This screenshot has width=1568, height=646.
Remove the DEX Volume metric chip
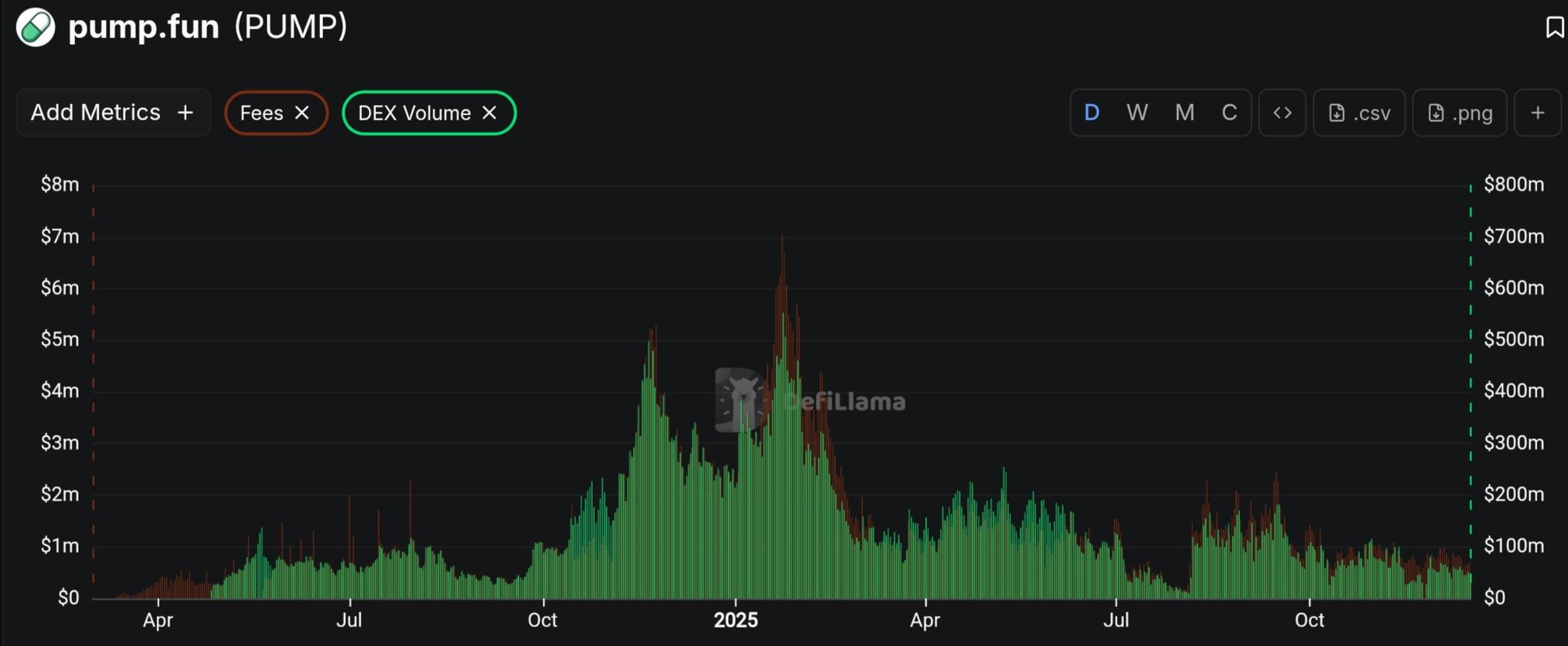489,113
